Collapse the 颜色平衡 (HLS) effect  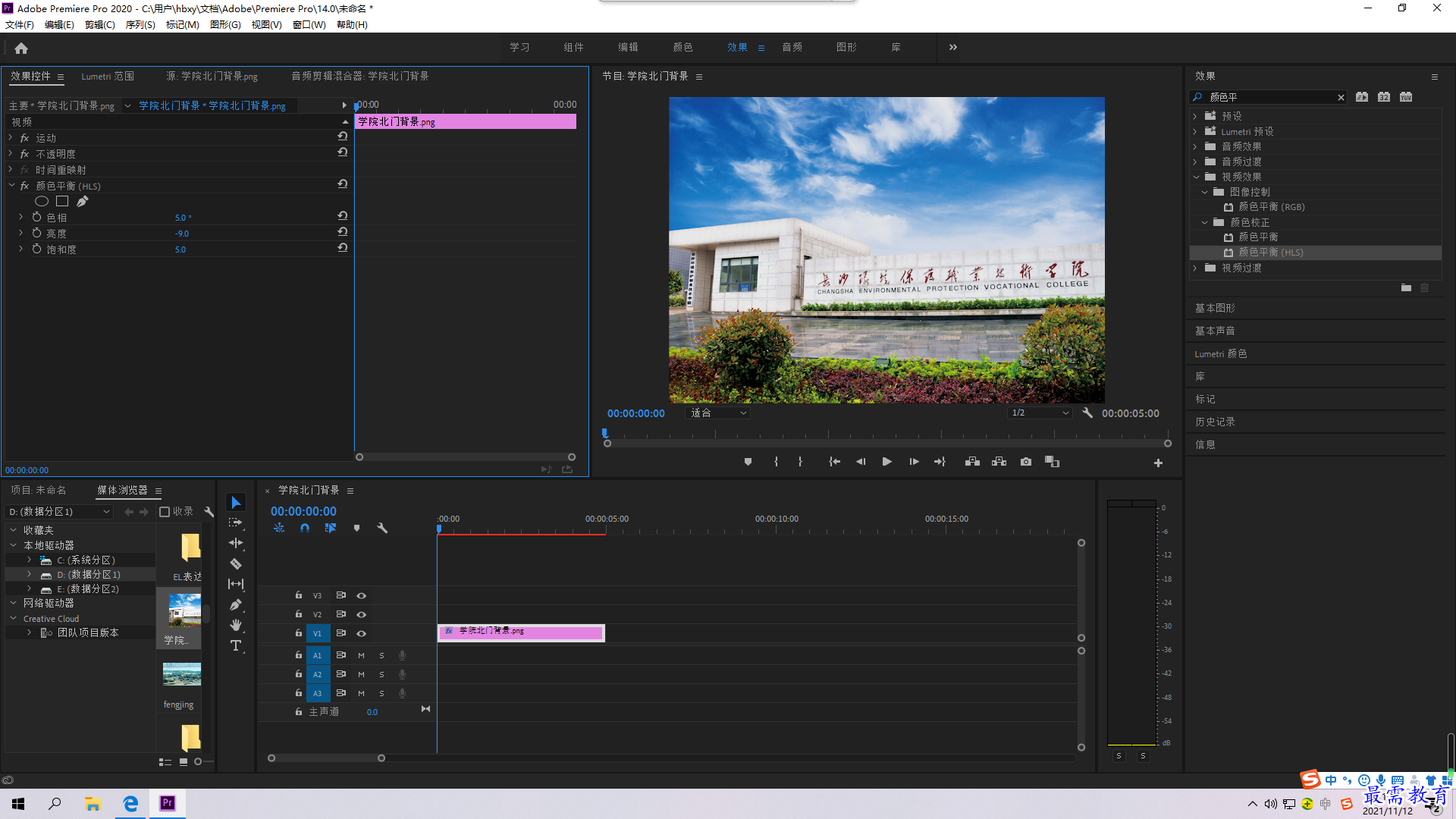point(11,185)
